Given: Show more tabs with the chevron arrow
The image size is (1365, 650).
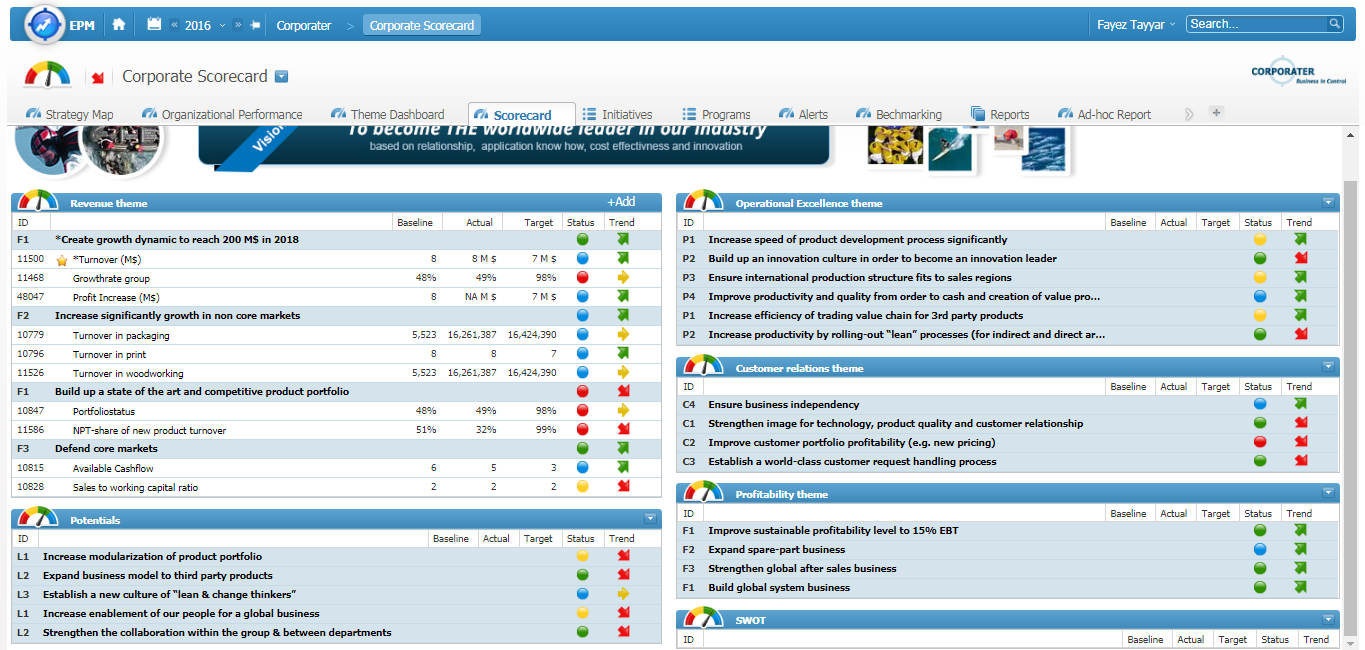Looking at the screenshot, I should coord(1188,114).
